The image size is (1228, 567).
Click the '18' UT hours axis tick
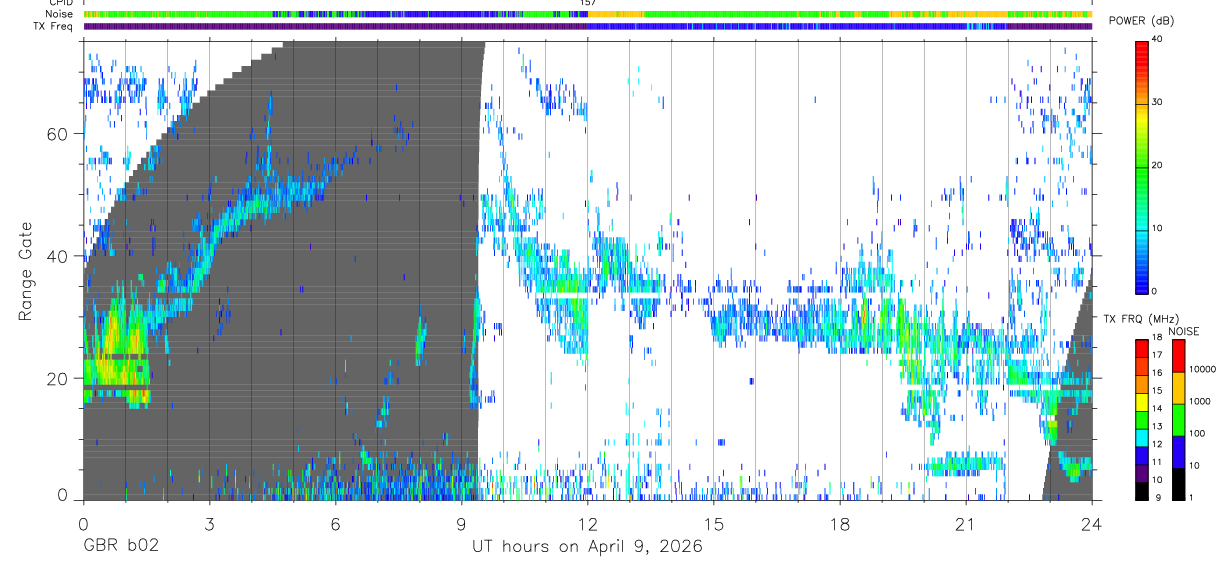840,525
